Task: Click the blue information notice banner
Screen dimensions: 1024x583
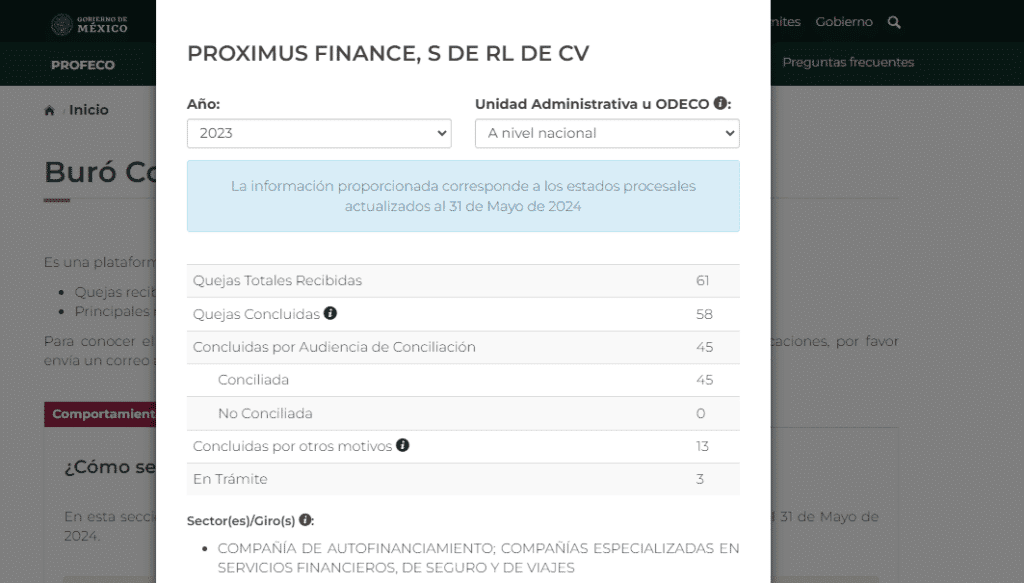Action: point(462,196)
